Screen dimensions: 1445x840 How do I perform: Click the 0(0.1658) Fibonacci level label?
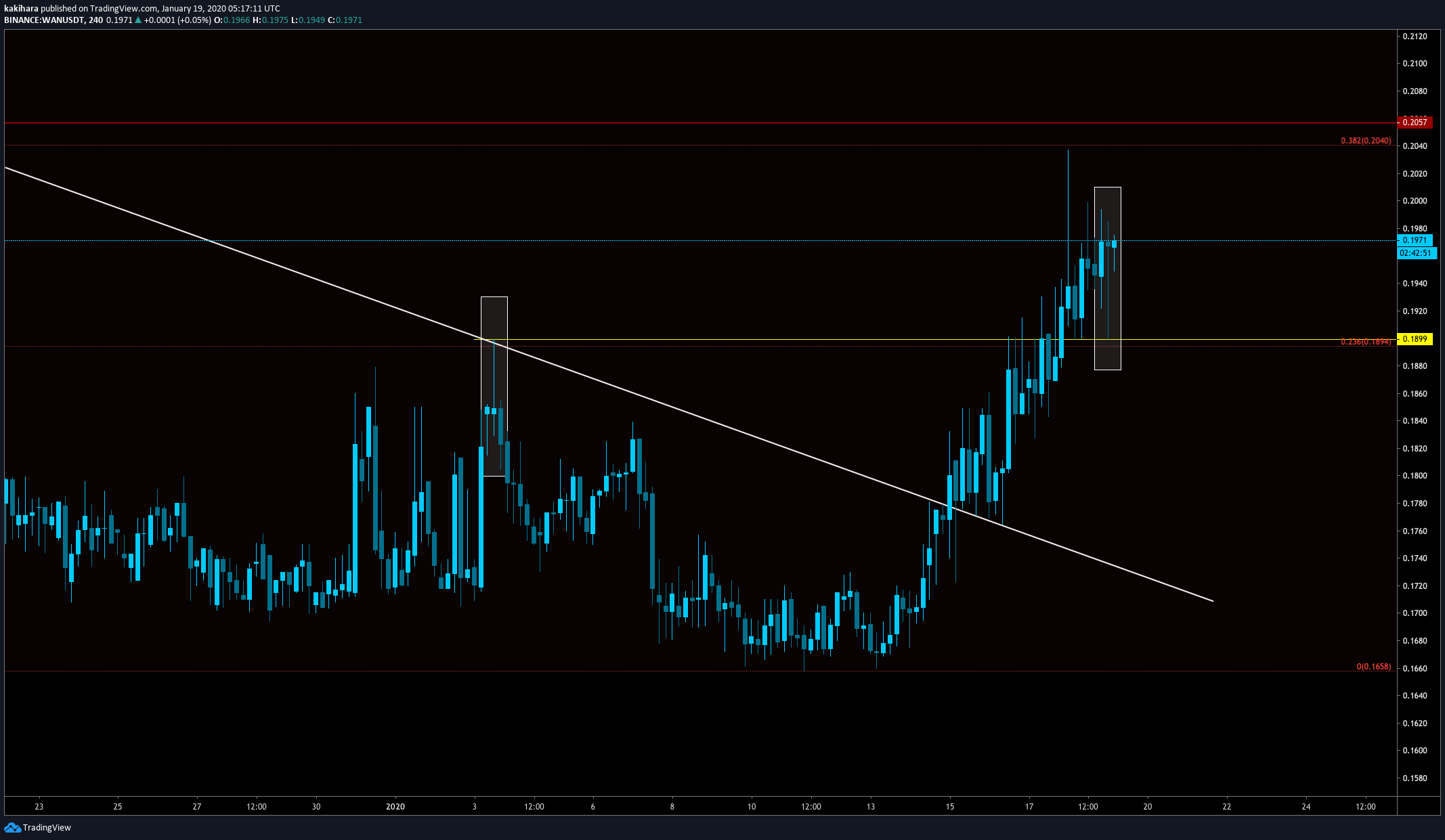click(1374, 667)
